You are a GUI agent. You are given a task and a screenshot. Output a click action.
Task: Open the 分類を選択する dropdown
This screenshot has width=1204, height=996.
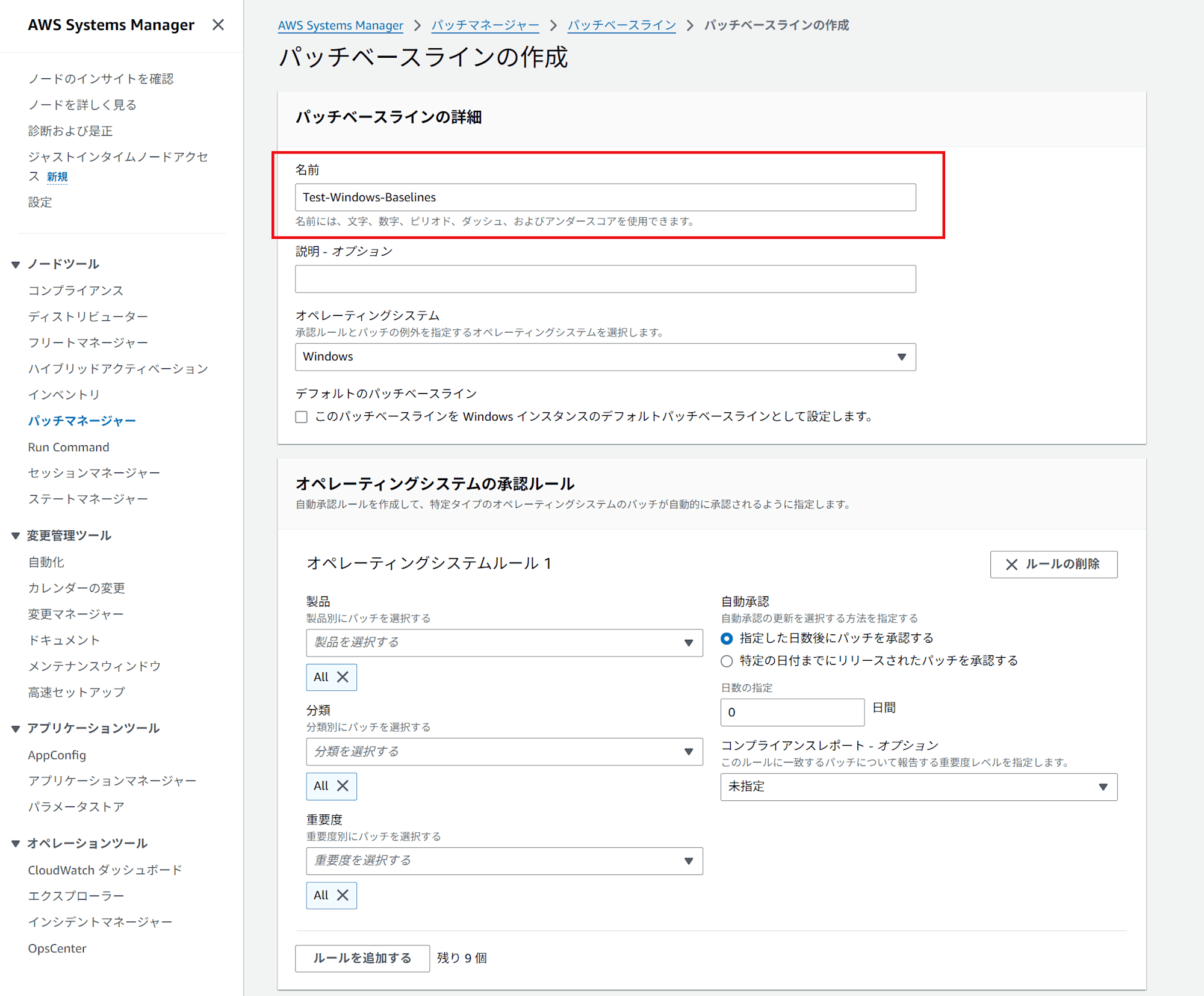[x=504, y=752]
